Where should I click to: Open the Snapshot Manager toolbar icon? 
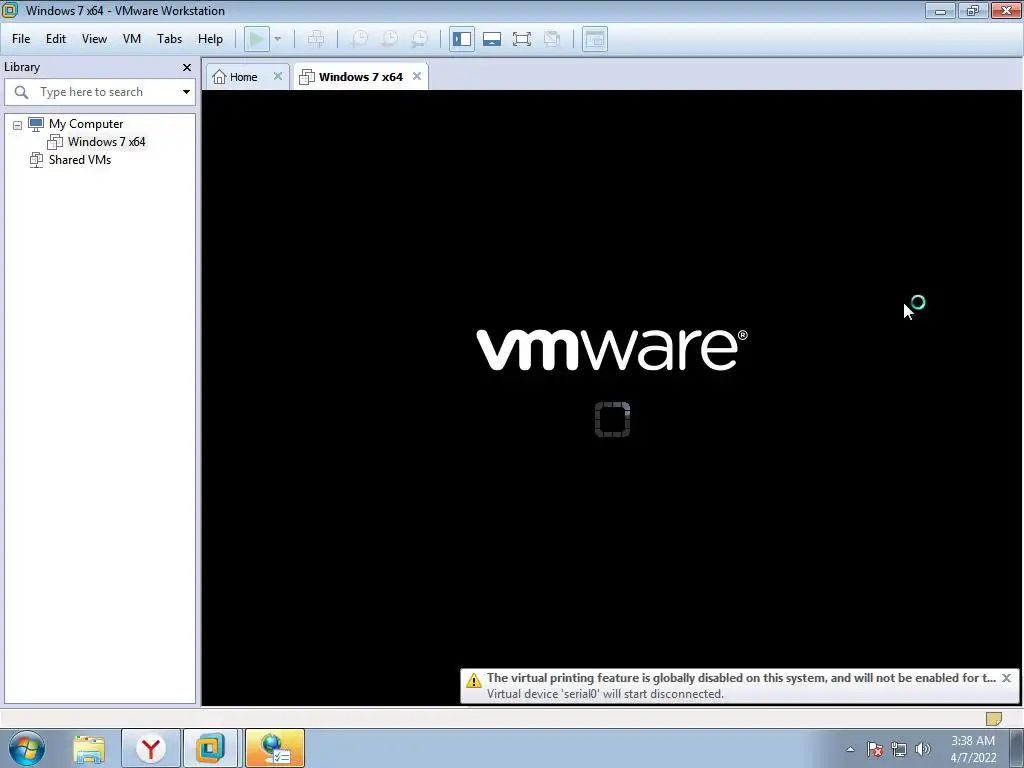click(419, 39)
